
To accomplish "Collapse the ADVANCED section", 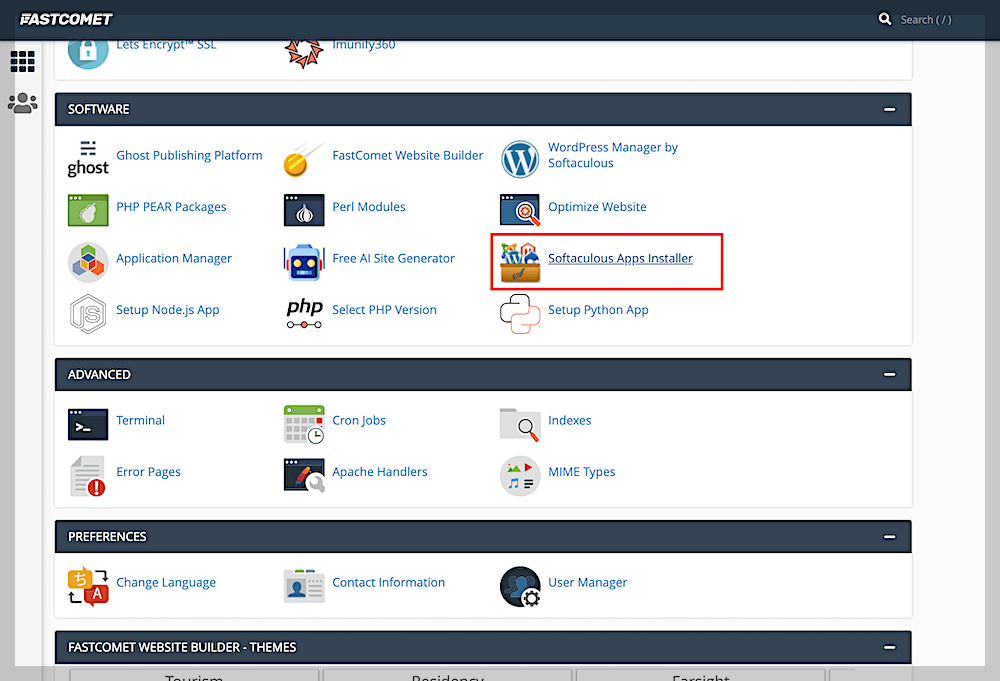I will pyautogui.click(x=889, y=375).
